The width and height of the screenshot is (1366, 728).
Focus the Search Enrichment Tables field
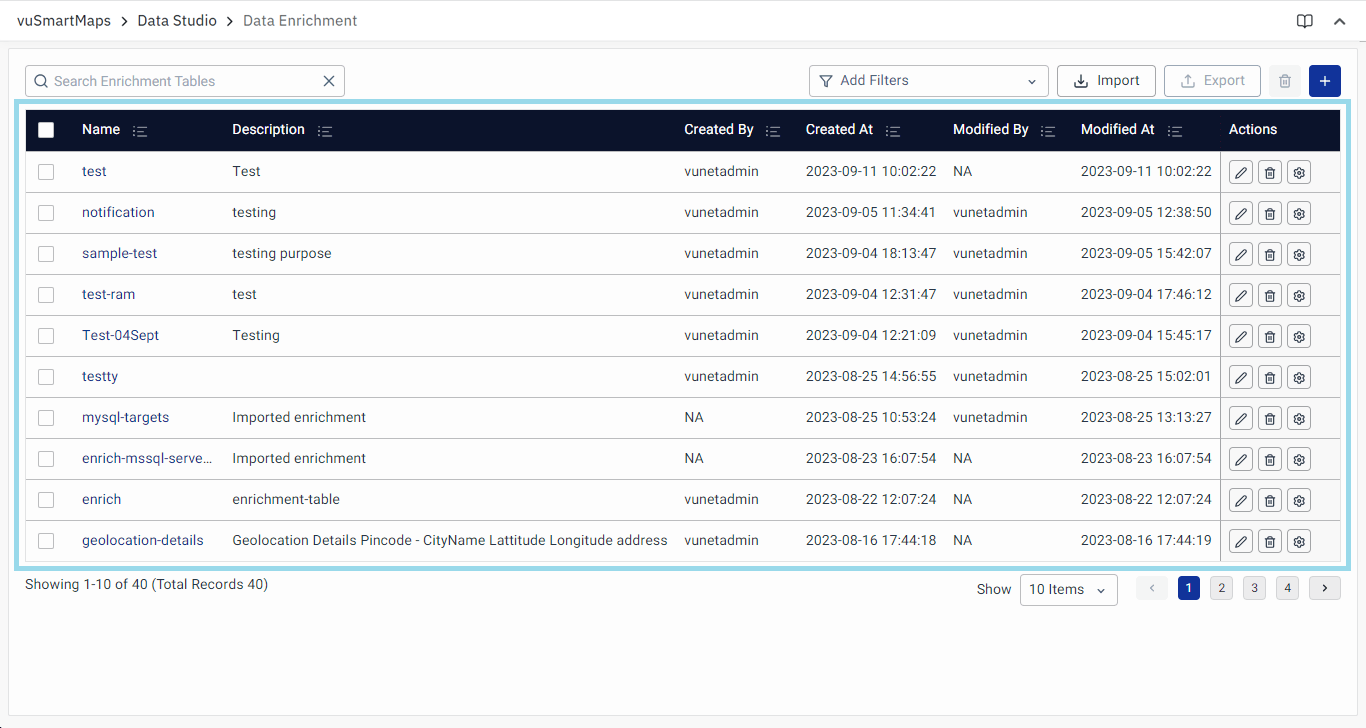pos(184,81)
